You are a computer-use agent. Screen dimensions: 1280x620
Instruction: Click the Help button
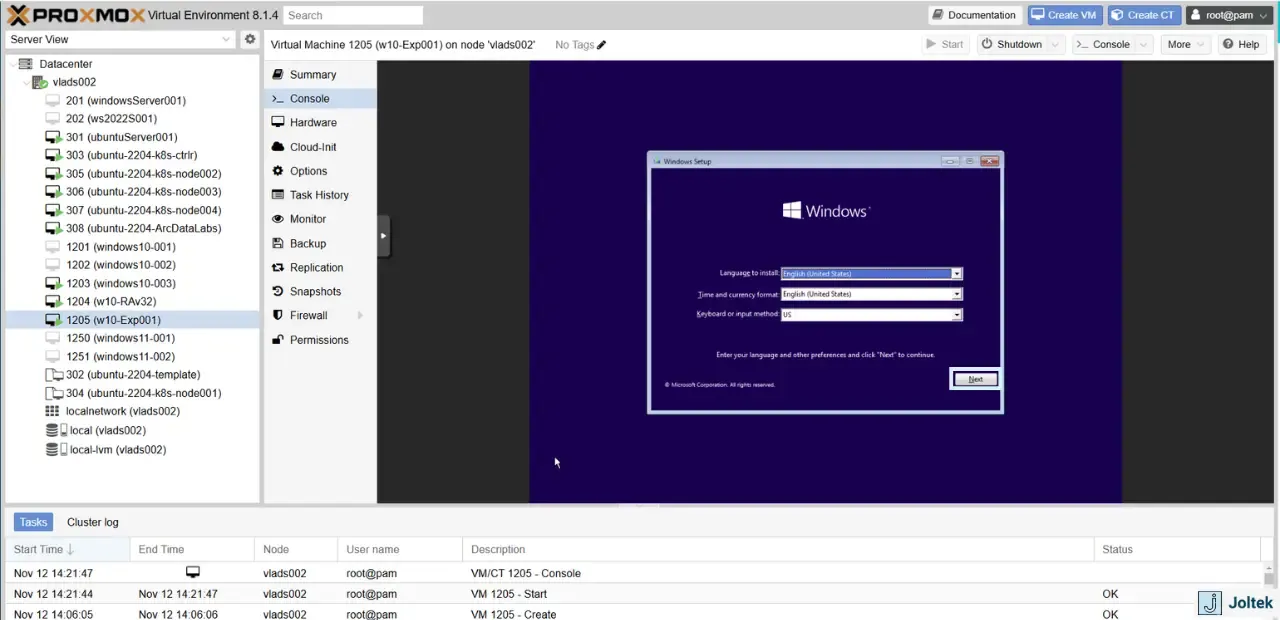point(1240,44)
